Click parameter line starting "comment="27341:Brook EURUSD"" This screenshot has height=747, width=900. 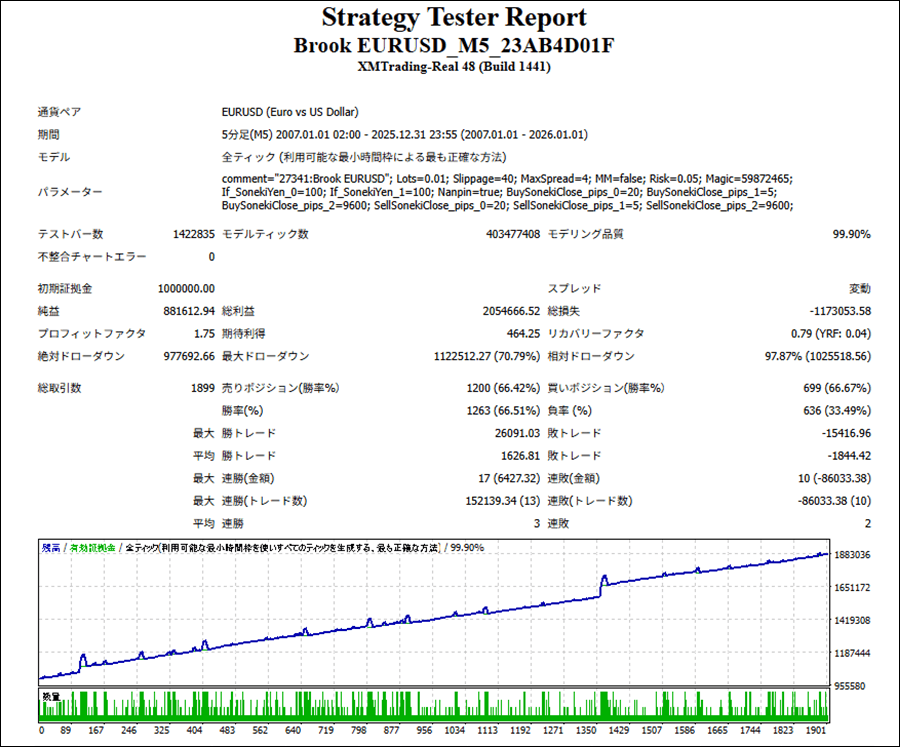click(507, 179)
